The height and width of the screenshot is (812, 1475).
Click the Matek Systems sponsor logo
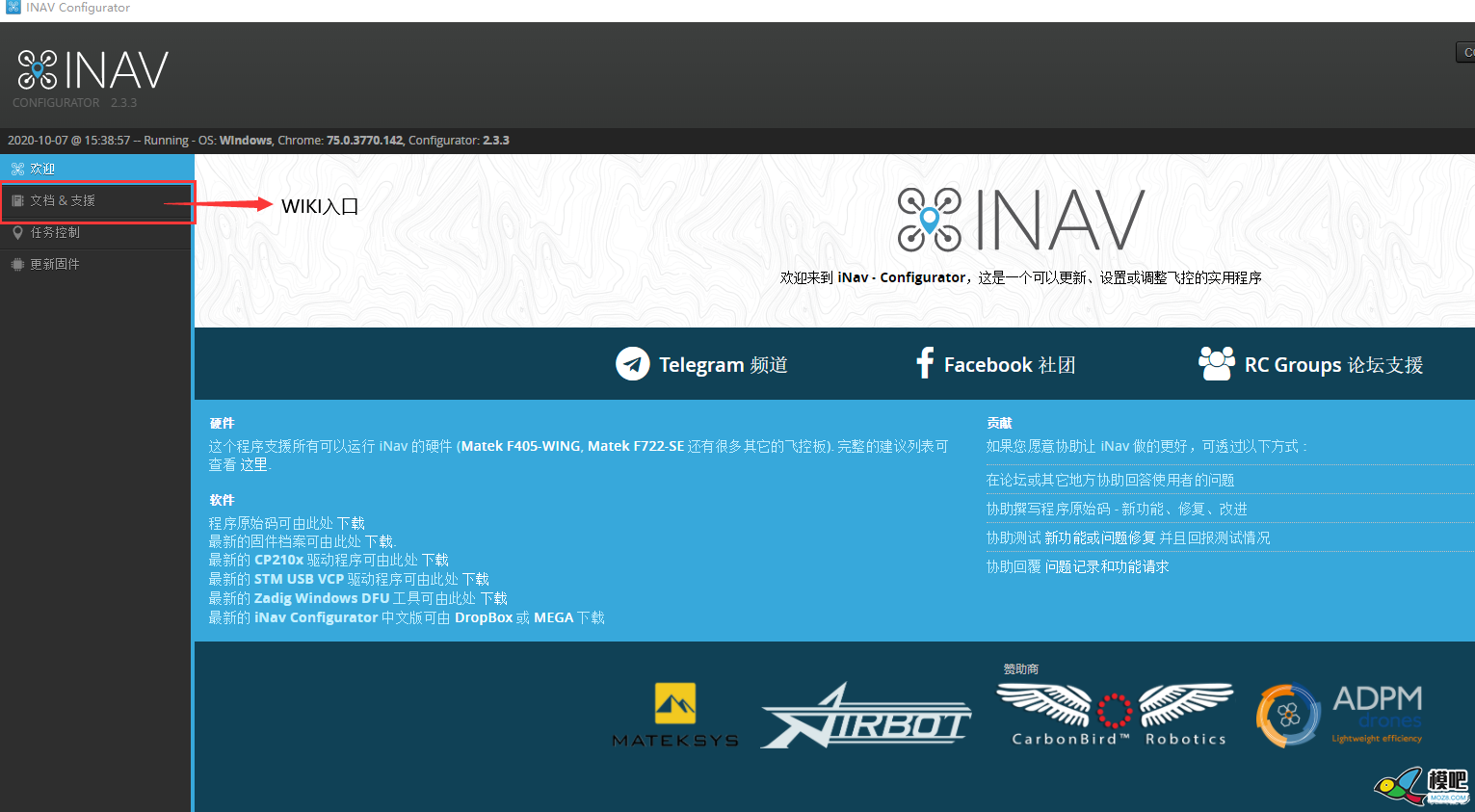click(x=675, y=716)
